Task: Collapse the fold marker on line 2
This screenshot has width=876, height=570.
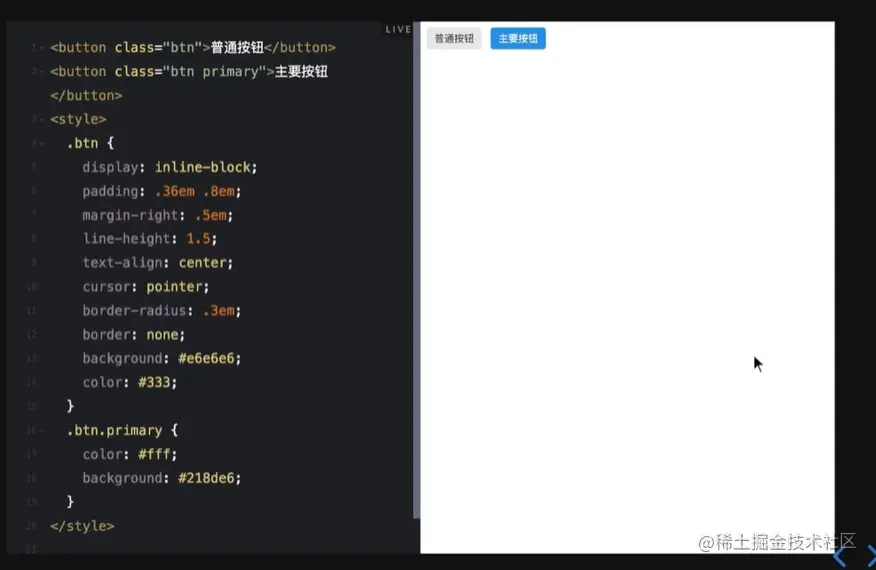Action: (42, 72)
